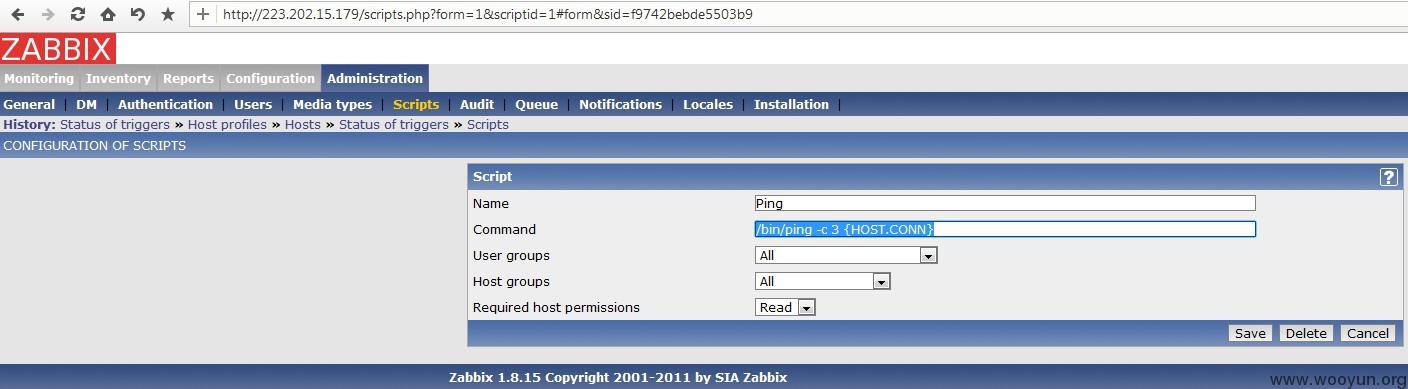Switch to the Monitoring tab

point(39,79)
